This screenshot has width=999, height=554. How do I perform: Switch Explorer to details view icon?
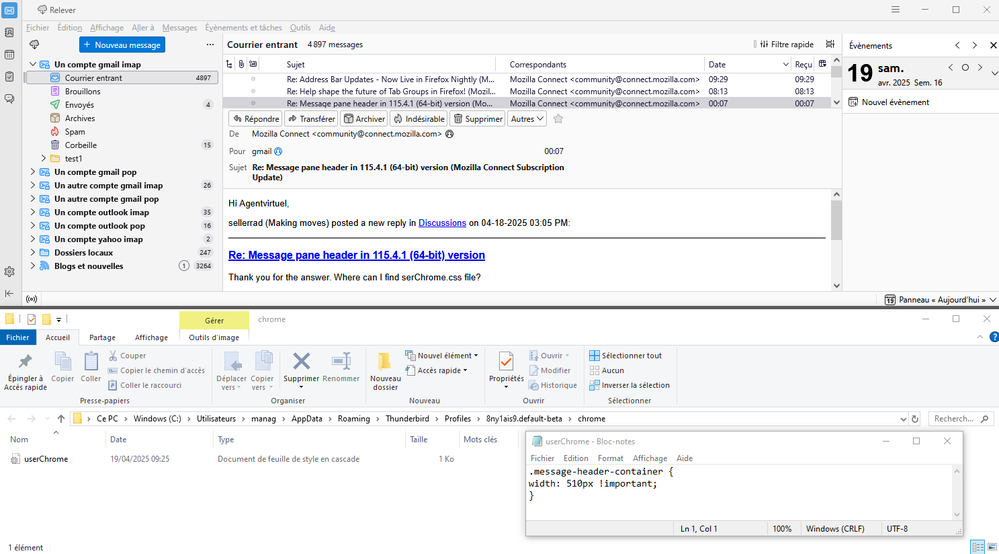coord(977,547)
